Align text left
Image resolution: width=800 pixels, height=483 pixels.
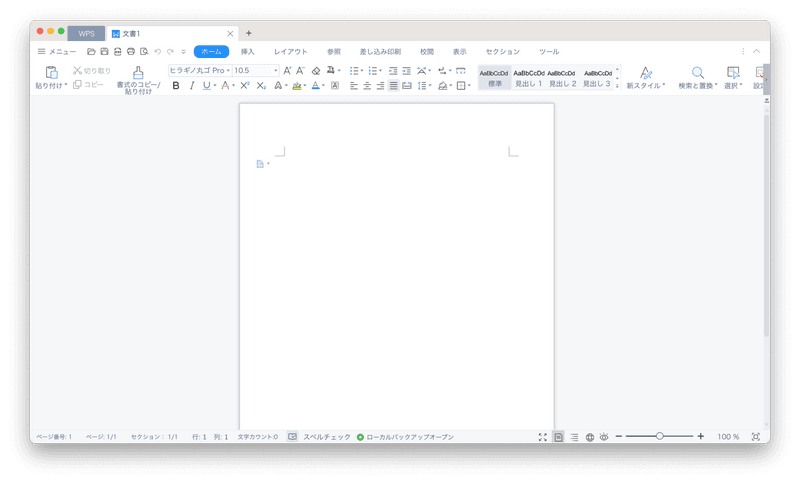click(x=354, y=86)
